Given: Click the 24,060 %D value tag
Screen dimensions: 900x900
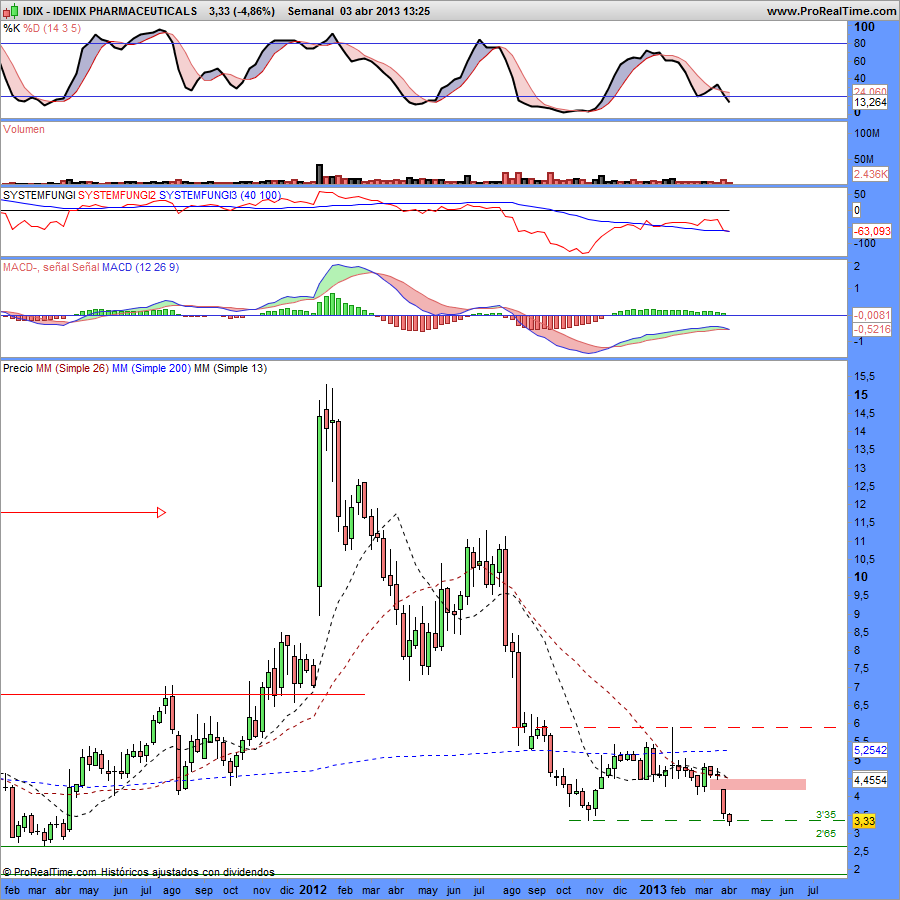Looking at the screenshot, I should pyautogui.click(x=870, y=91).
